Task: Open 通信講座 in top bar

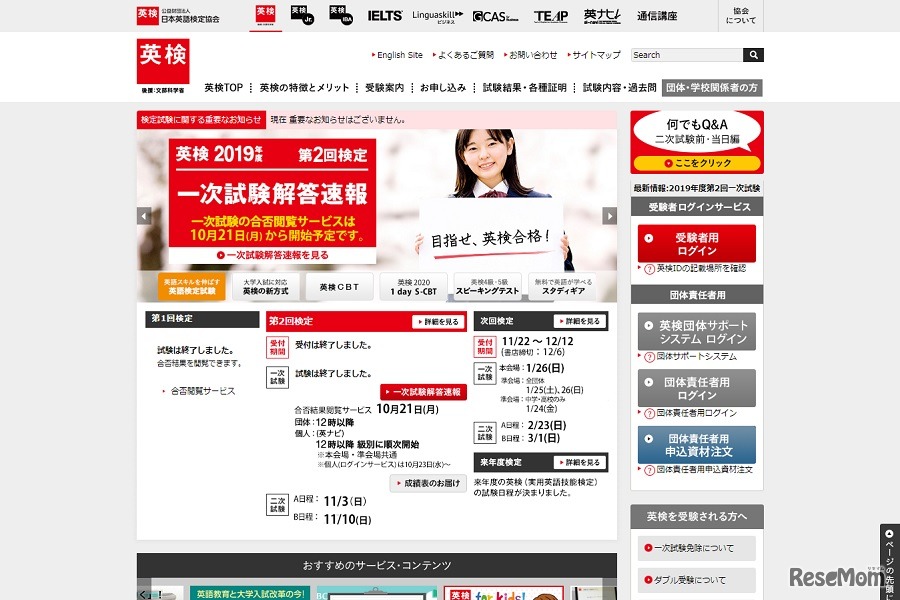Action: click(x=657, y=16)
